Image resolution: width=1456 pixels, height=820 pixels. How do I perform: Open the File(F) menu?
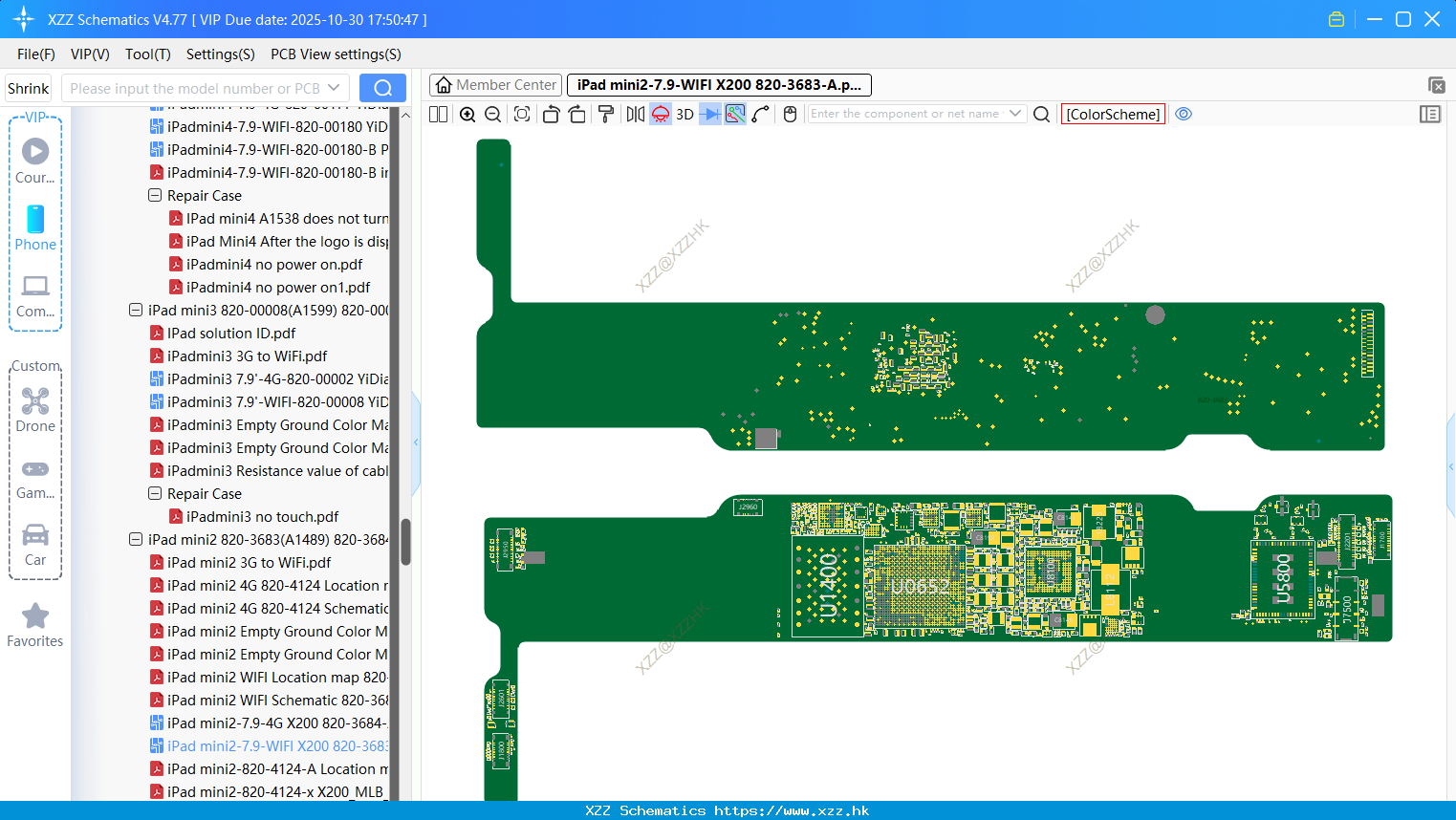coord(36,54)
